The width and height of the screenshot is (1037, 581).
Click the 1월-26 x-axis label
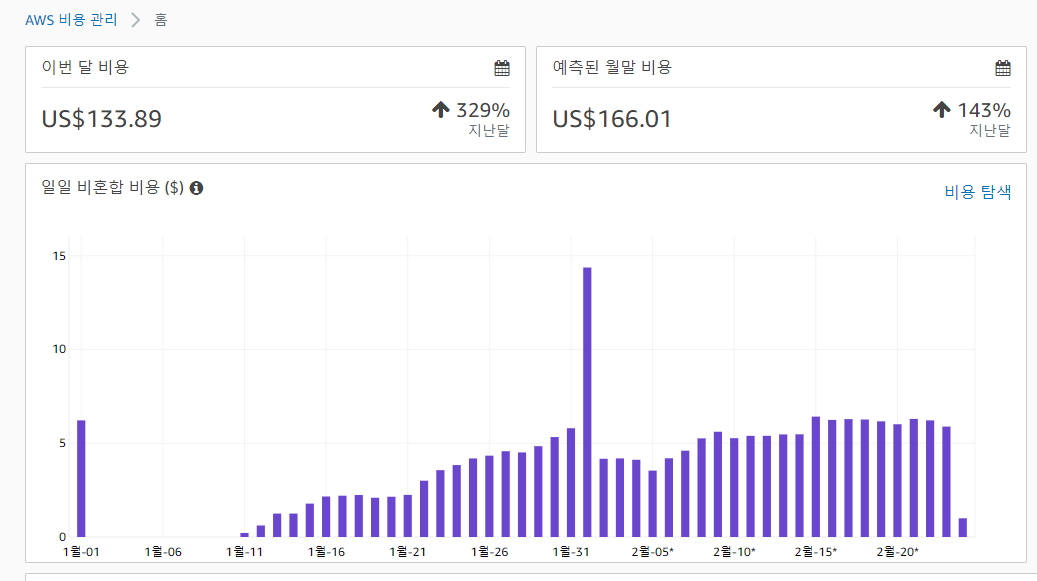point(489,552)
